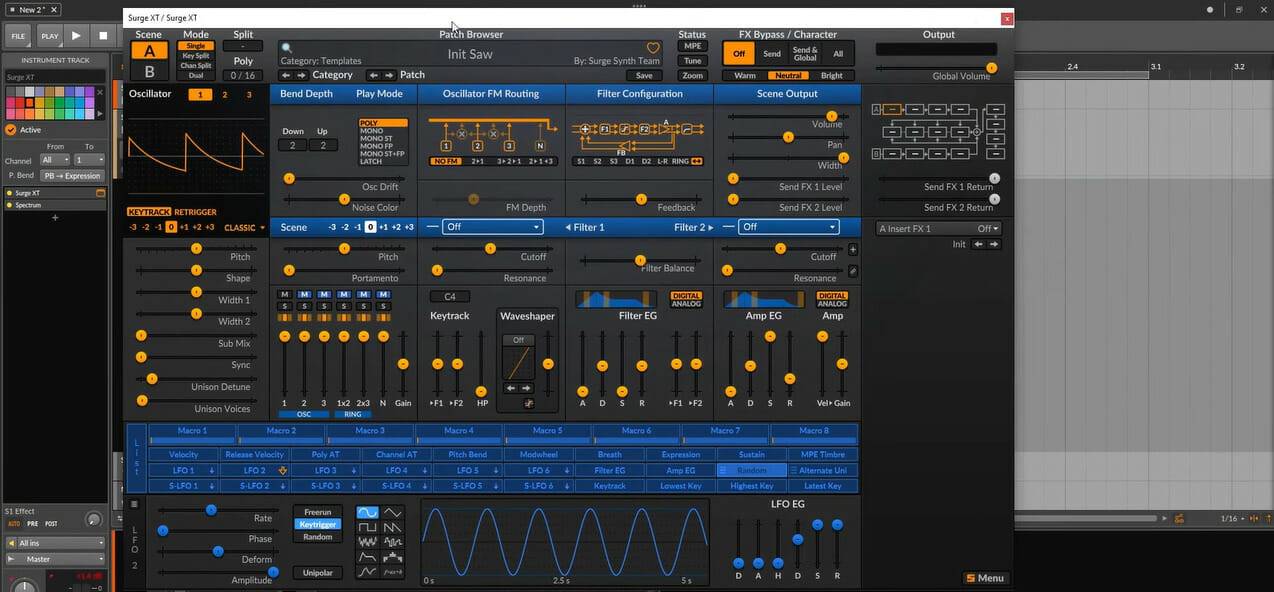Expand the A Insert FX 1 dropdown

pos(938,229)
